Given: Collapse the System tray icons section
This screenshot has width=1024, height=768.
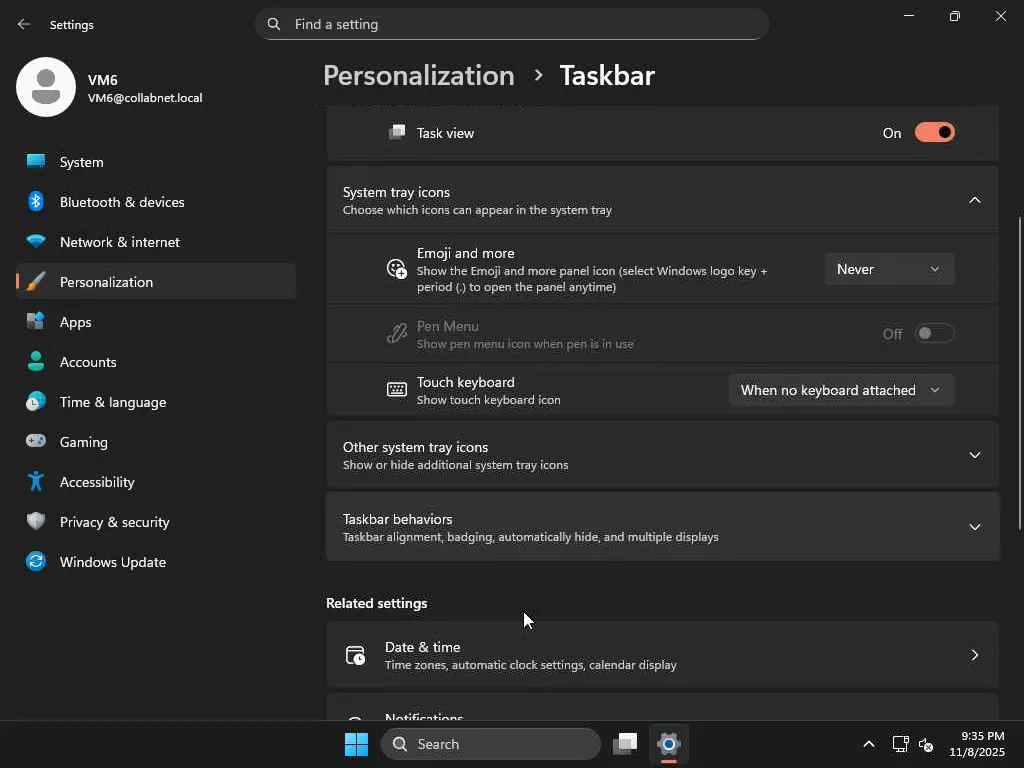Looking at the screenshot, I should tap(974, 200).
